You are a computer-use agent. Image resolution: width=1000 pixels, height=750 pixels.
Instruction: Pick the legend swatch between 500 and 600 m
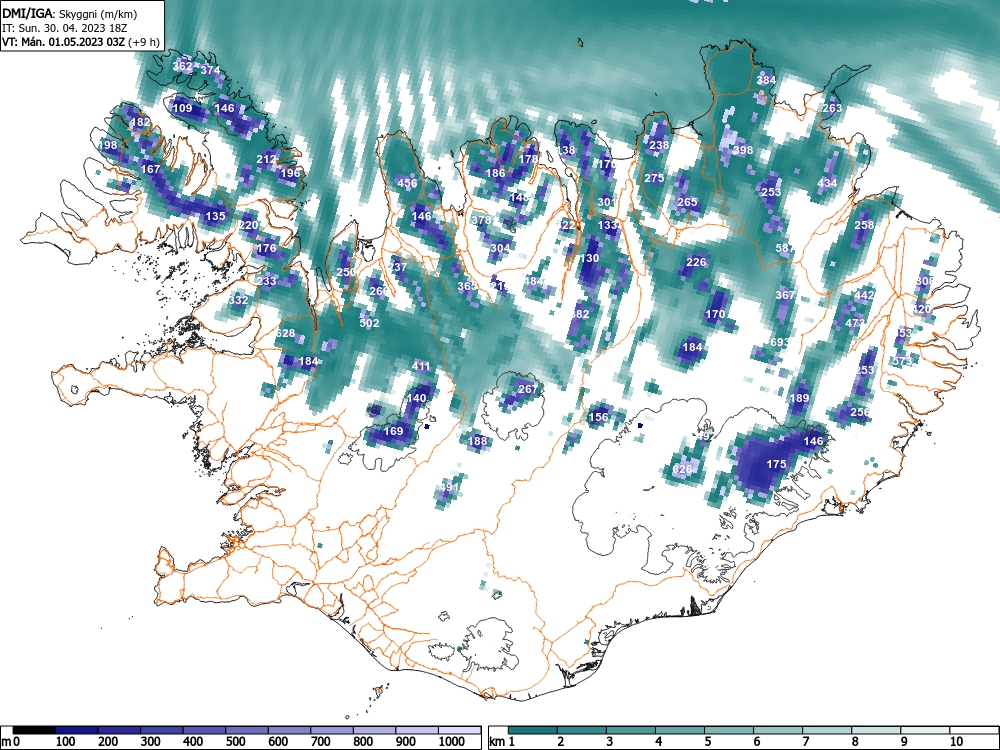click(x=290, y=730)
